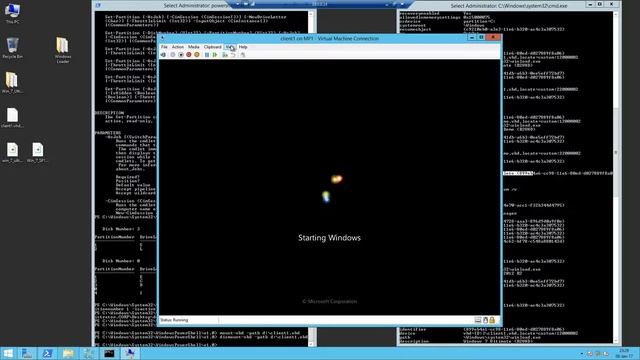The width and height of the screenshot is (640, 360).
Task: Select Recycle Bin desktop icon
Action: tap(12, 48)
